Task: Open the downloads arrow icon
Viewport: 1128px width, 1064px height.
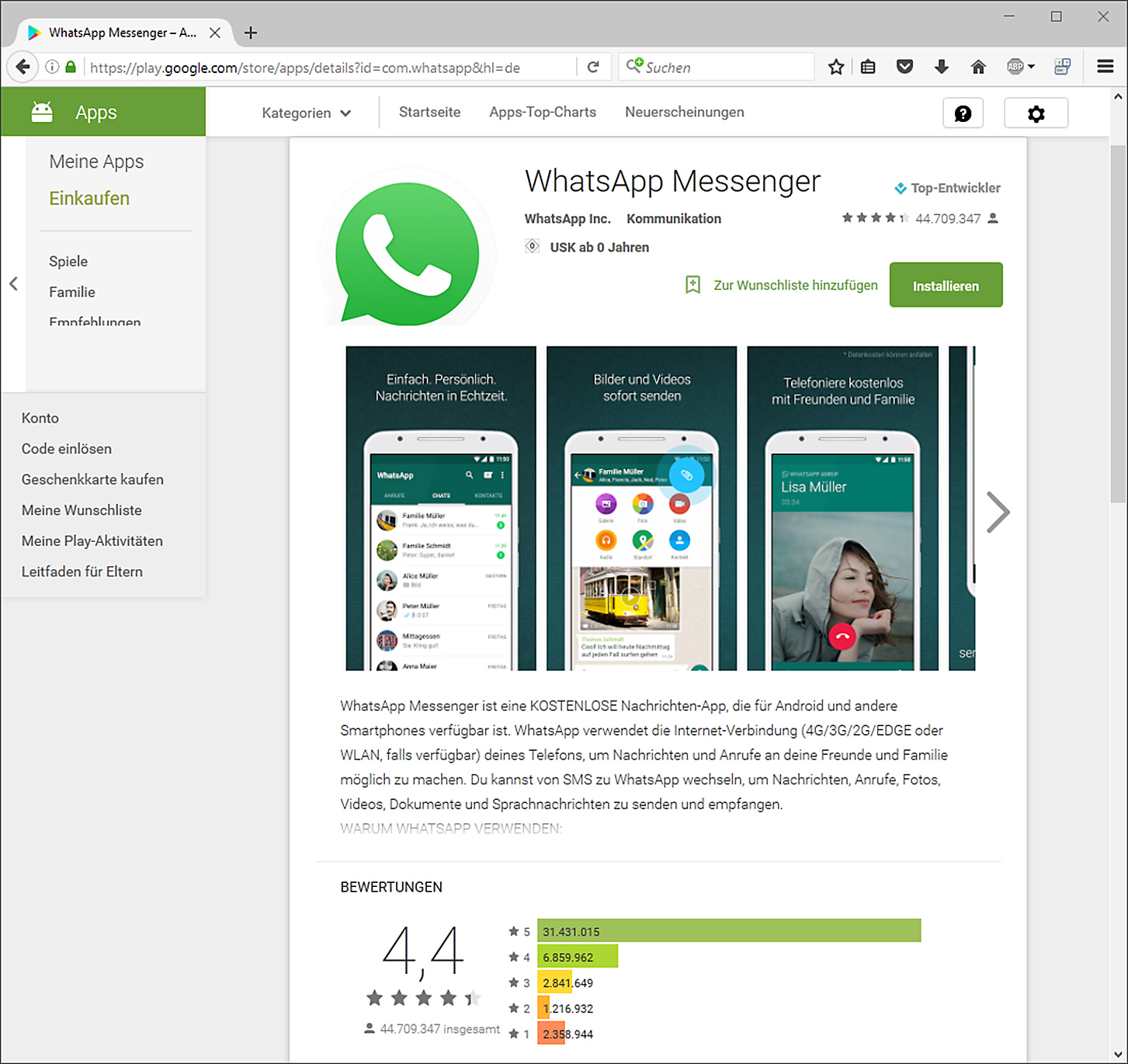Action: click(941, 67)
